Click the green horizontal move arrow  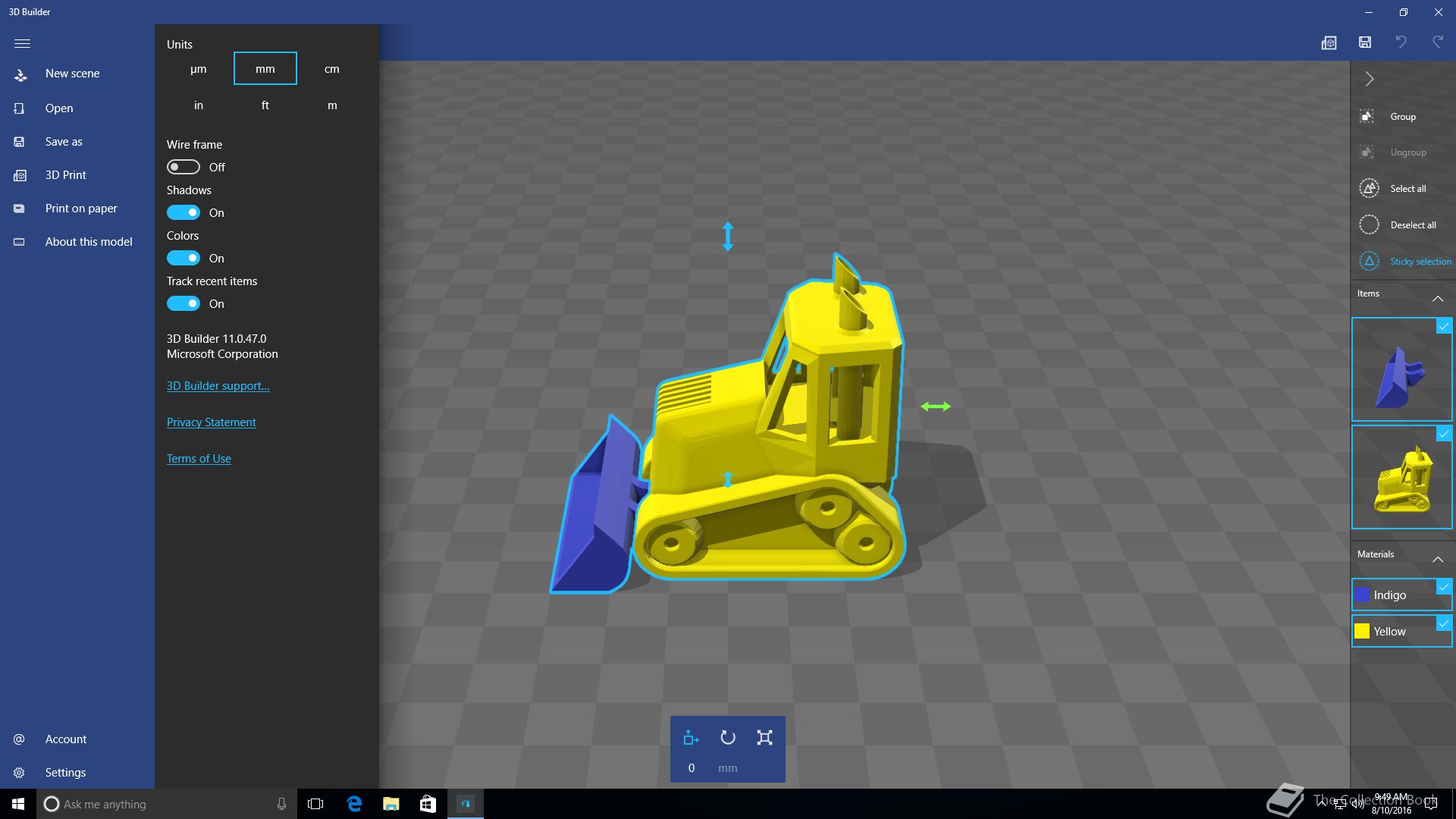[x=936, y=406]
